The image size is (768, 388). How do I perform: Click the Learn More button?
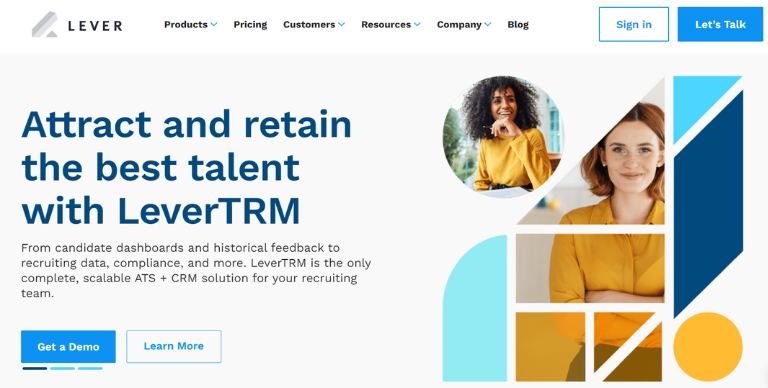tap(174, 346)
